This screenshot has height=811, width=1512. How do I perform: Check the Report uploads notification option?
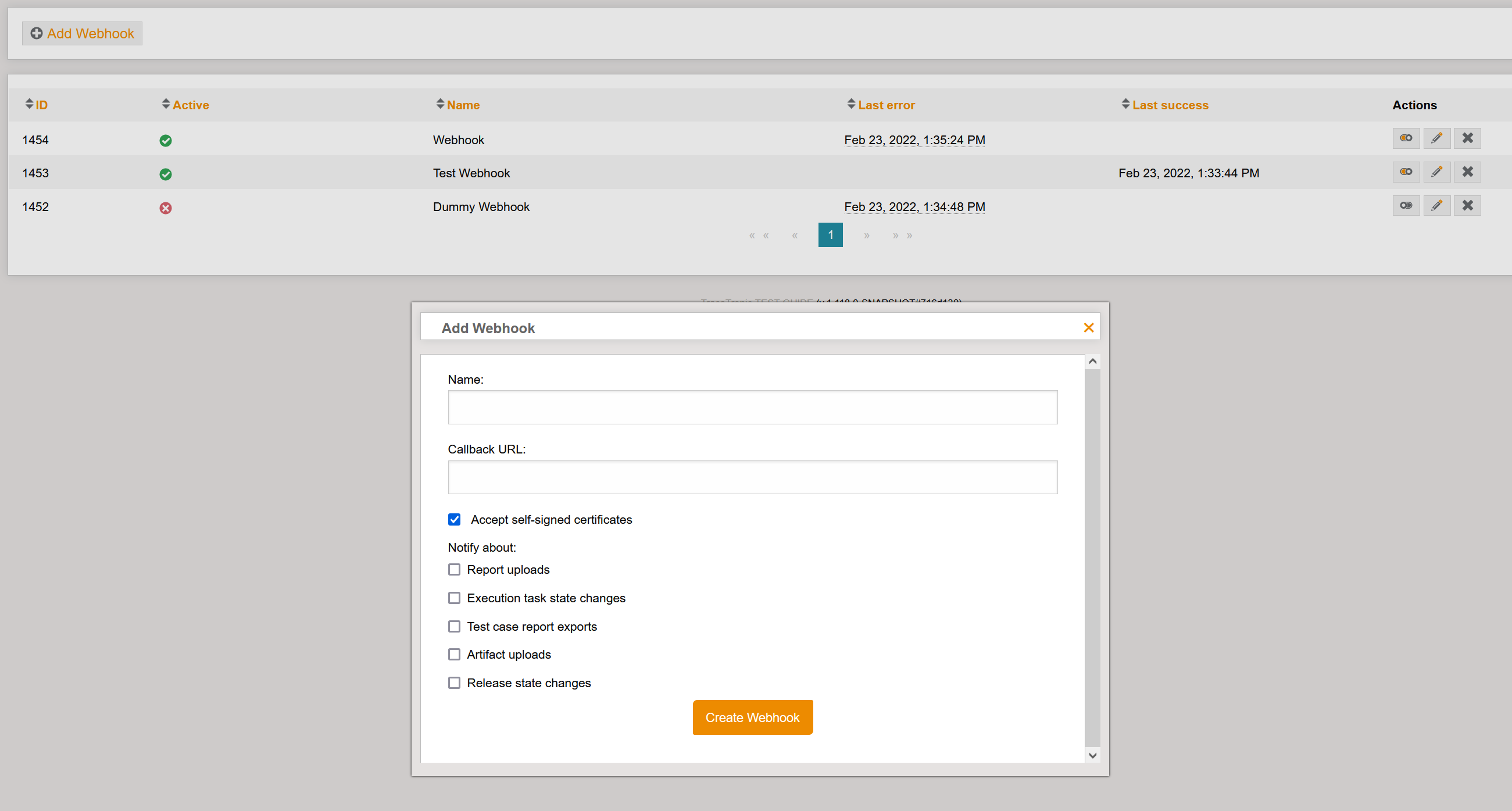tap(455, 569)
